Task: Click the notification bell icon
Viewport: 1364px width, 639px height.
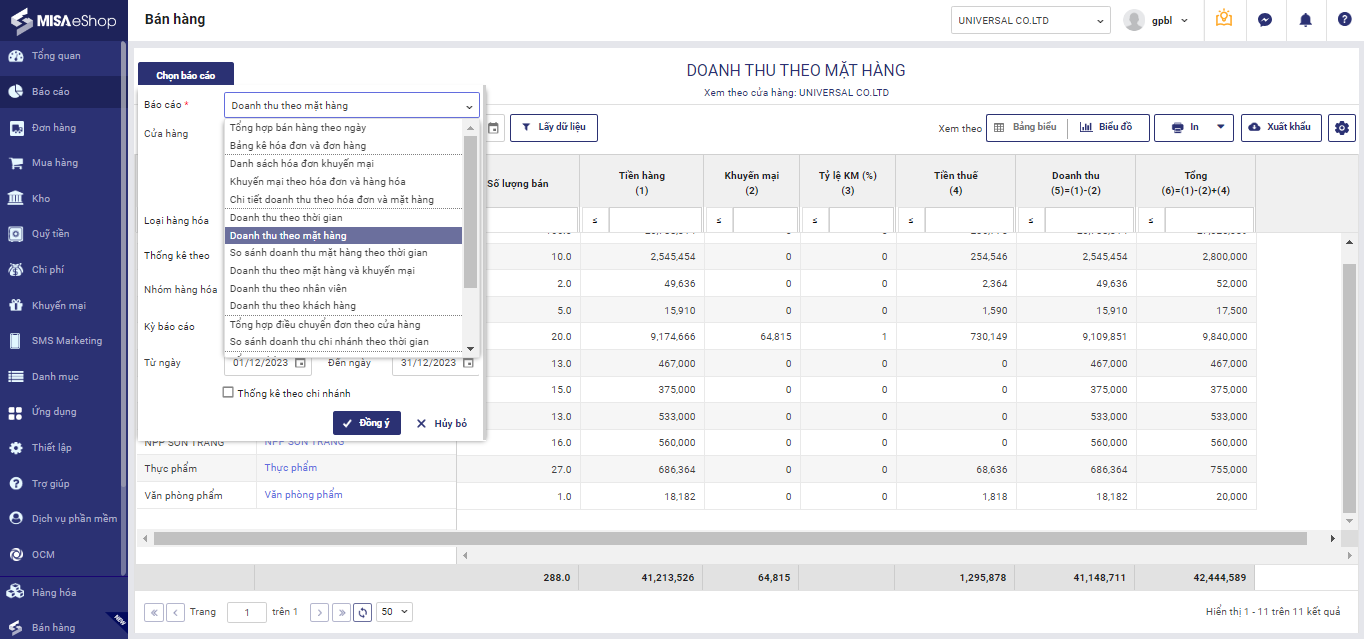Action: 1305,20
